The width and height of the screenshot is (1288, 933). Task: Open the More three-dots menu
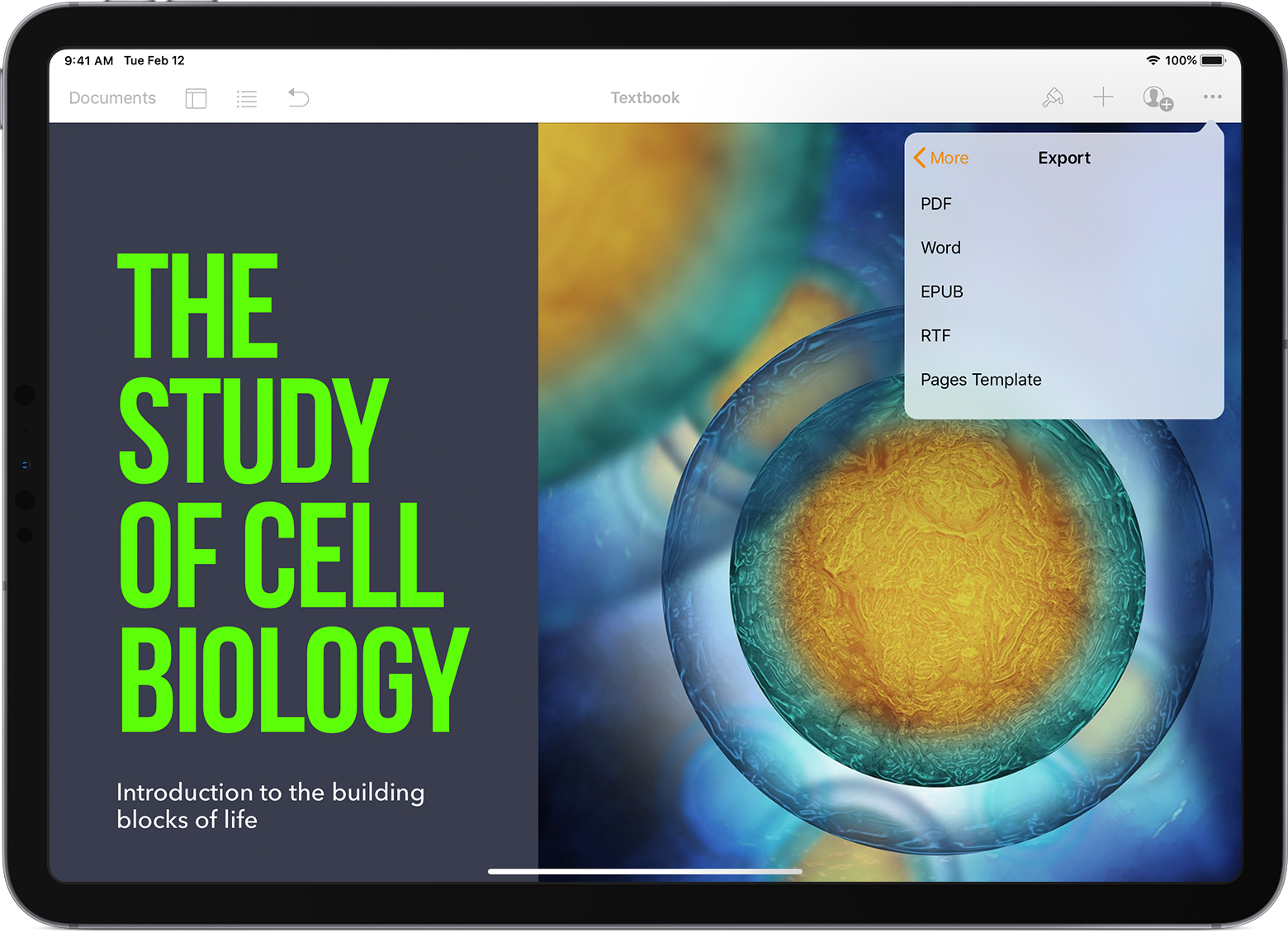tap(1212, 97)
